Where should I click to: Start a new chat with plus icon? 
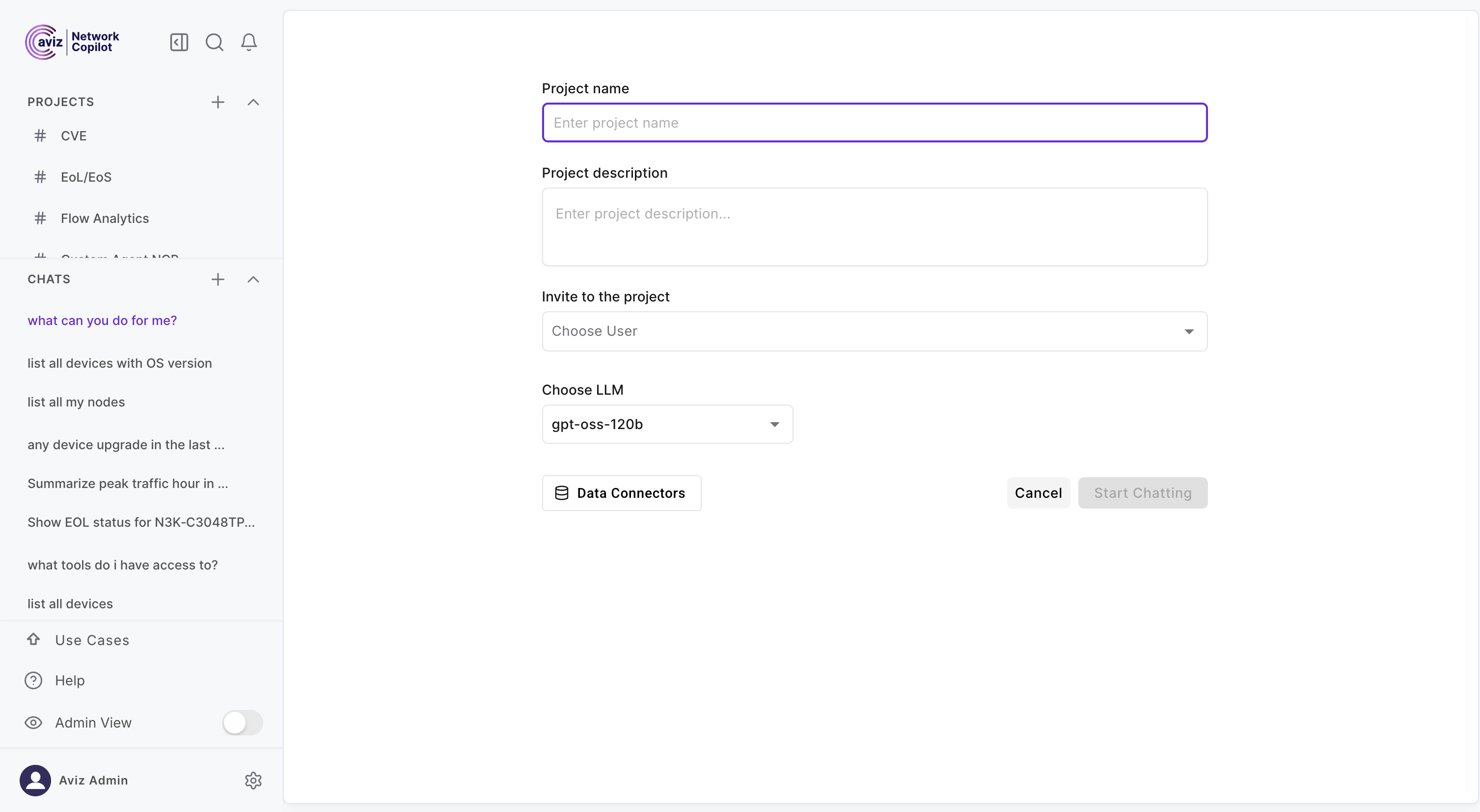(218, 280)
